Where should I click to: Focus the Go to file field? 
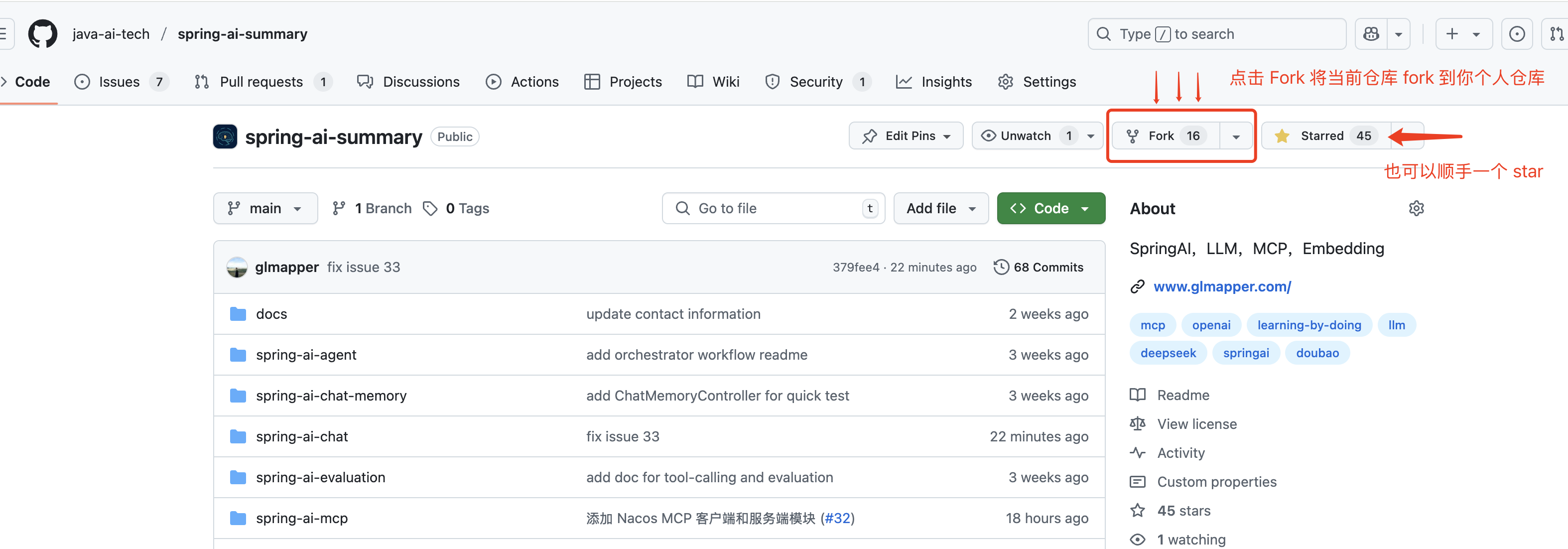tap(773, 209)
